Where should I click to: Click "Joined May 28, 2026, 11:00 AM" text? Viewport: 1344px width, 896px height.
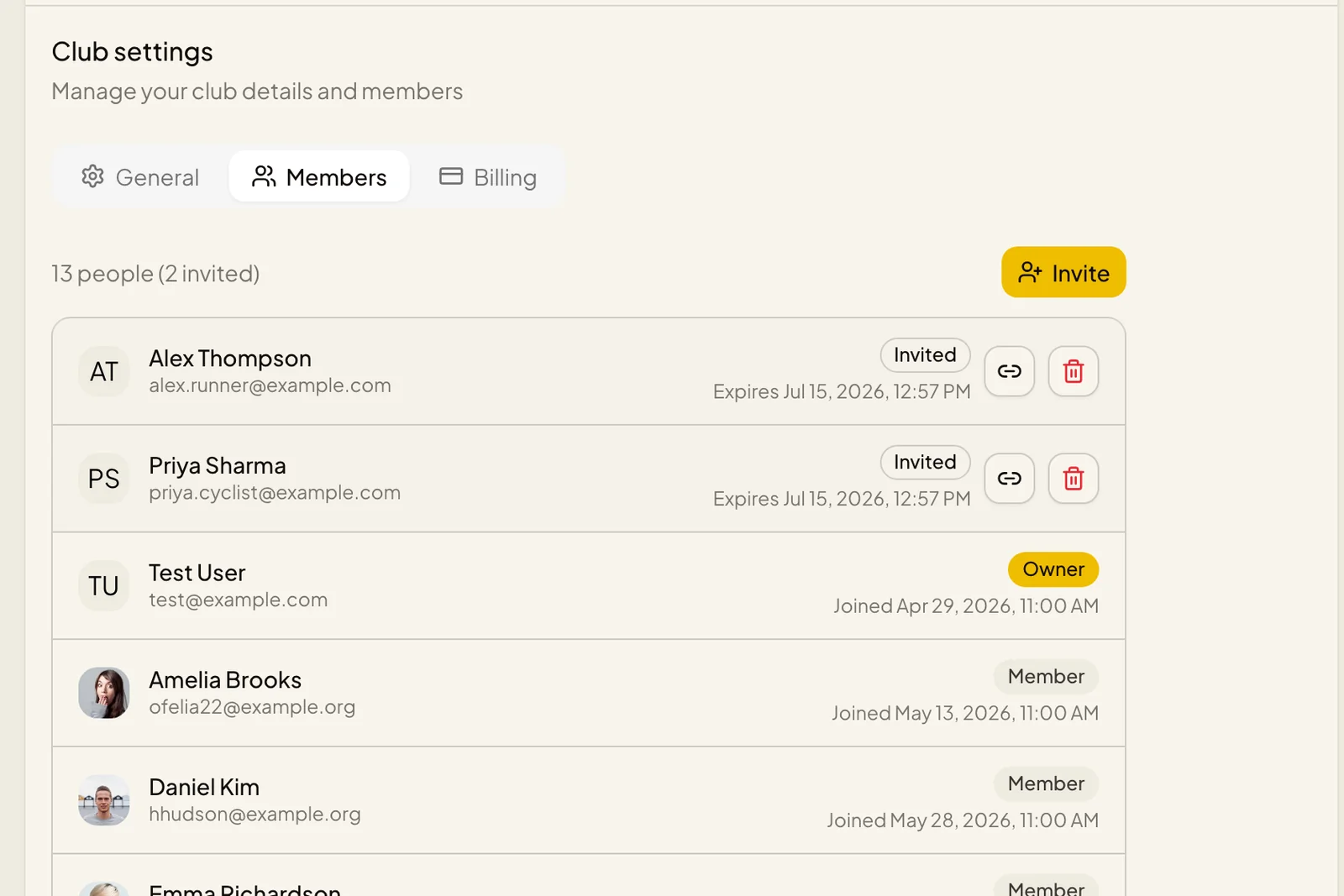point(963,820)
